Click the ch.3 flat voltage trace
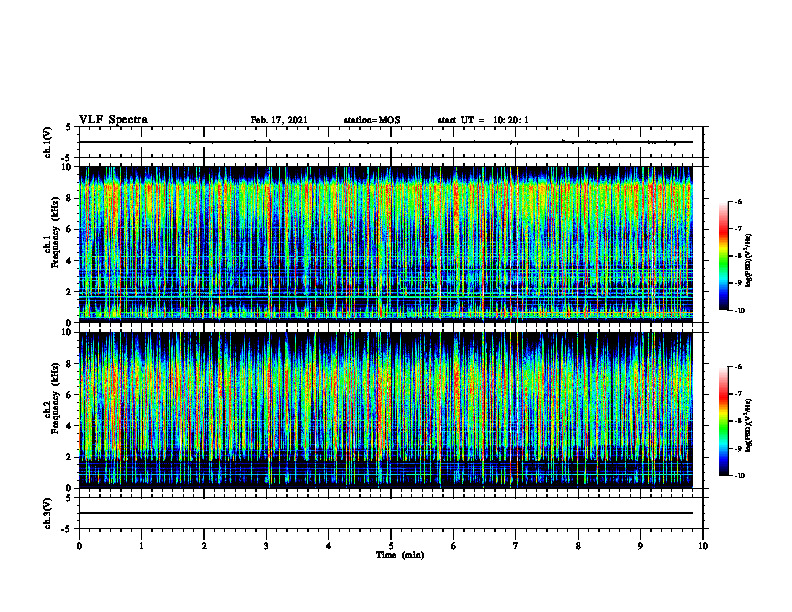The image size is (792, 612). (x=386, y=513)
